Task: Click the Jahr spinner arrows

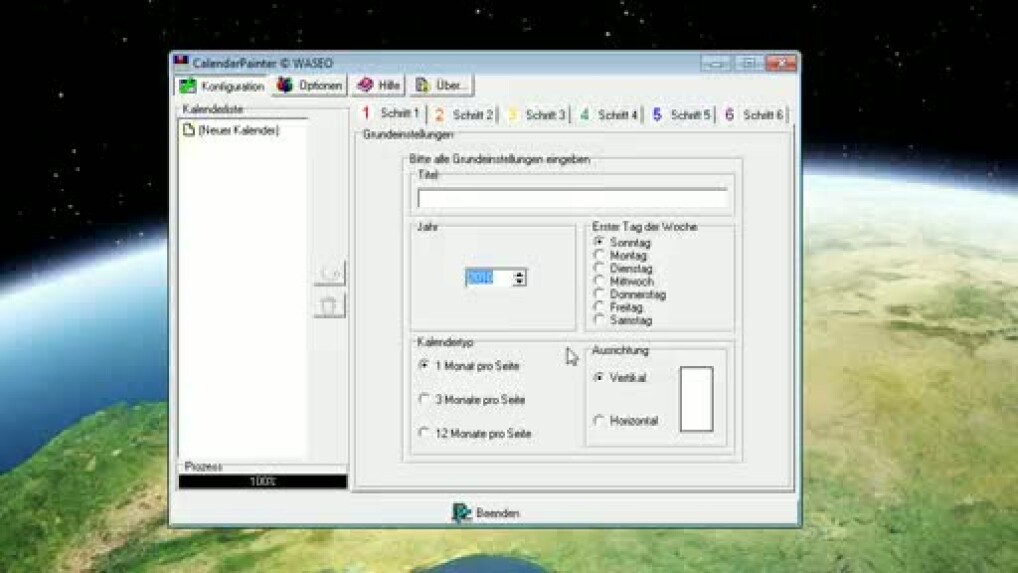Action: (519, 278)
